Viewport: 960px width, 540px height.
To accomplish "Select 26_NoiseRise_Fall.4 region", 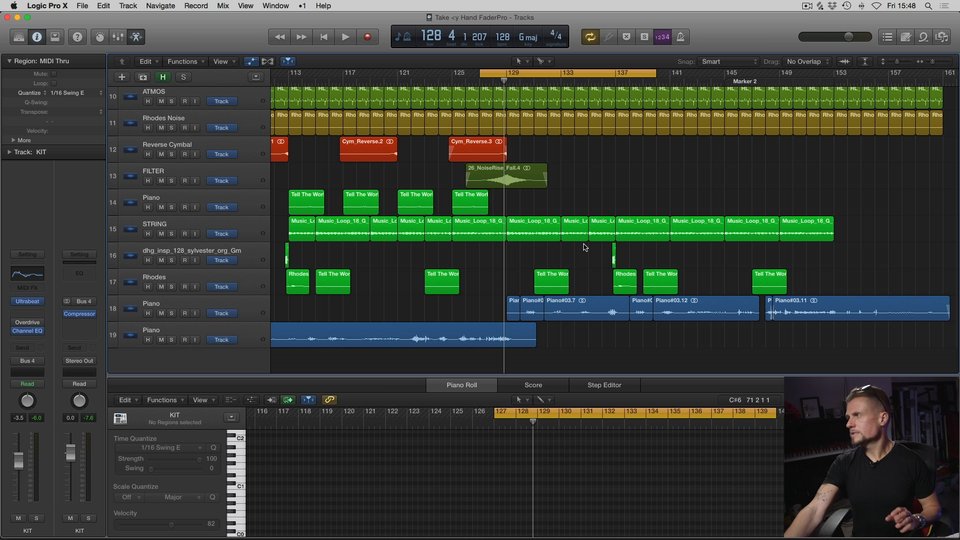I will pyautogui.click(x=506, y=176).
